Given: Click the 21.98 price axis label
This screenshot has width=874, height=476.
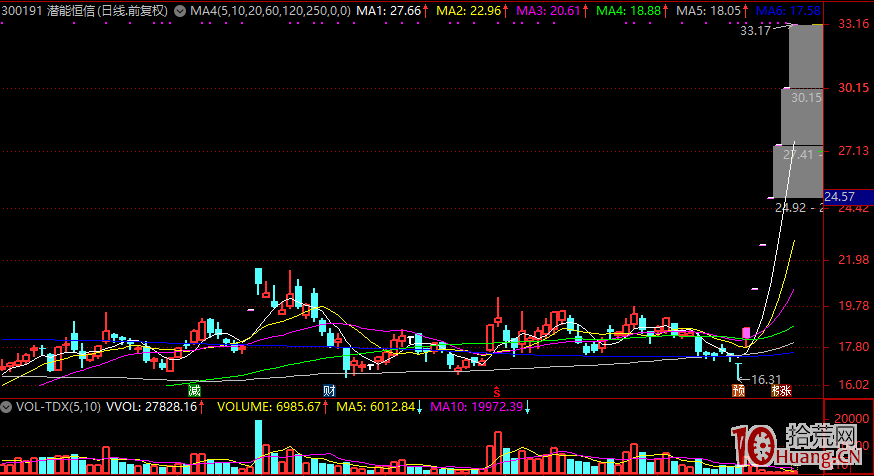Looking at the screenshot, I should pyautogui.click(x=853, y=259).
